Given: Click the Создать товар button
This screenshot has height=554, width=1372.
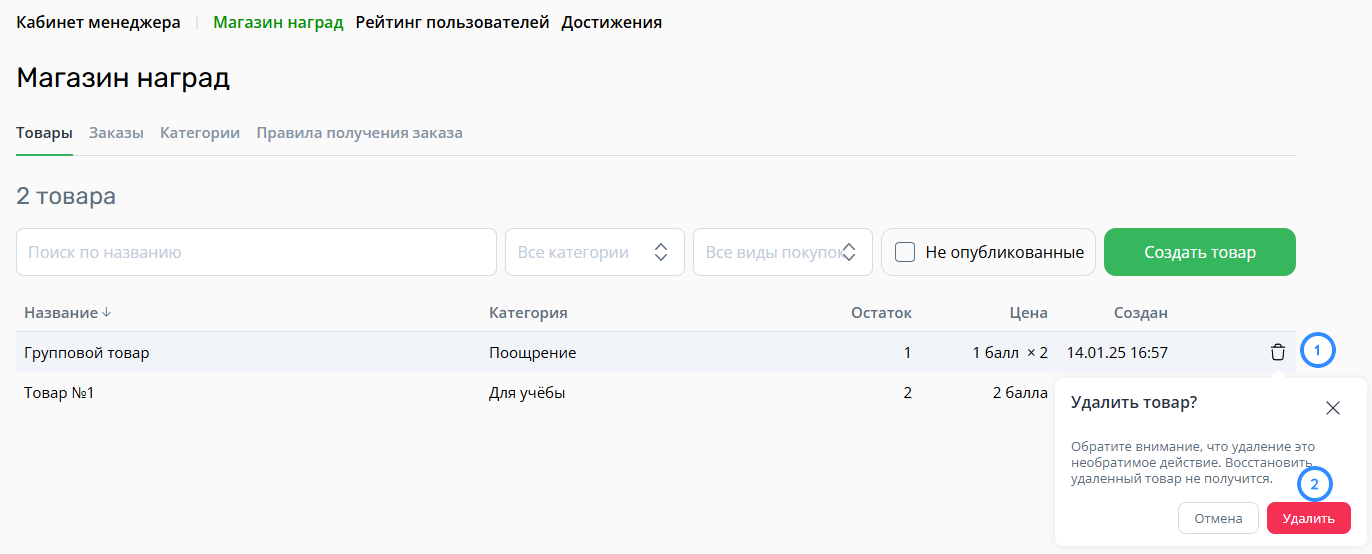Looking at the screenshot, I should click(1200, 252).
